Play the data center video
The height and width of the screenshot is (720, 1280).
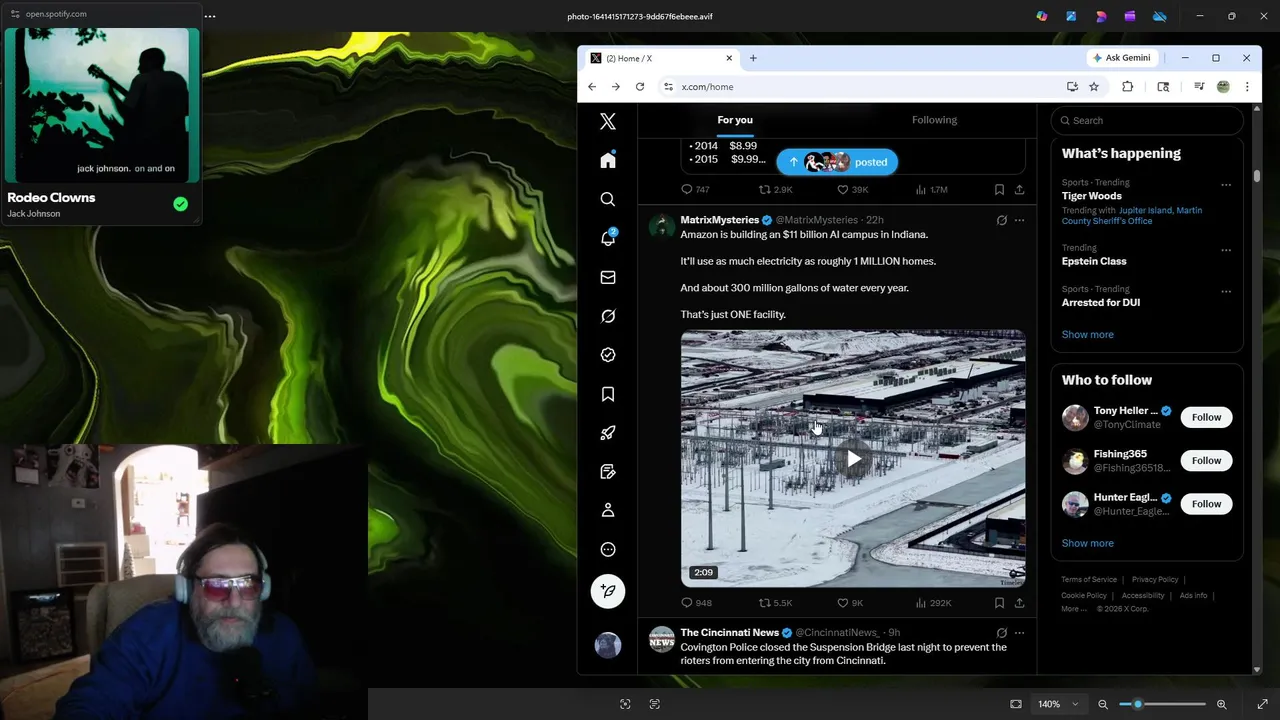(853, 459)
